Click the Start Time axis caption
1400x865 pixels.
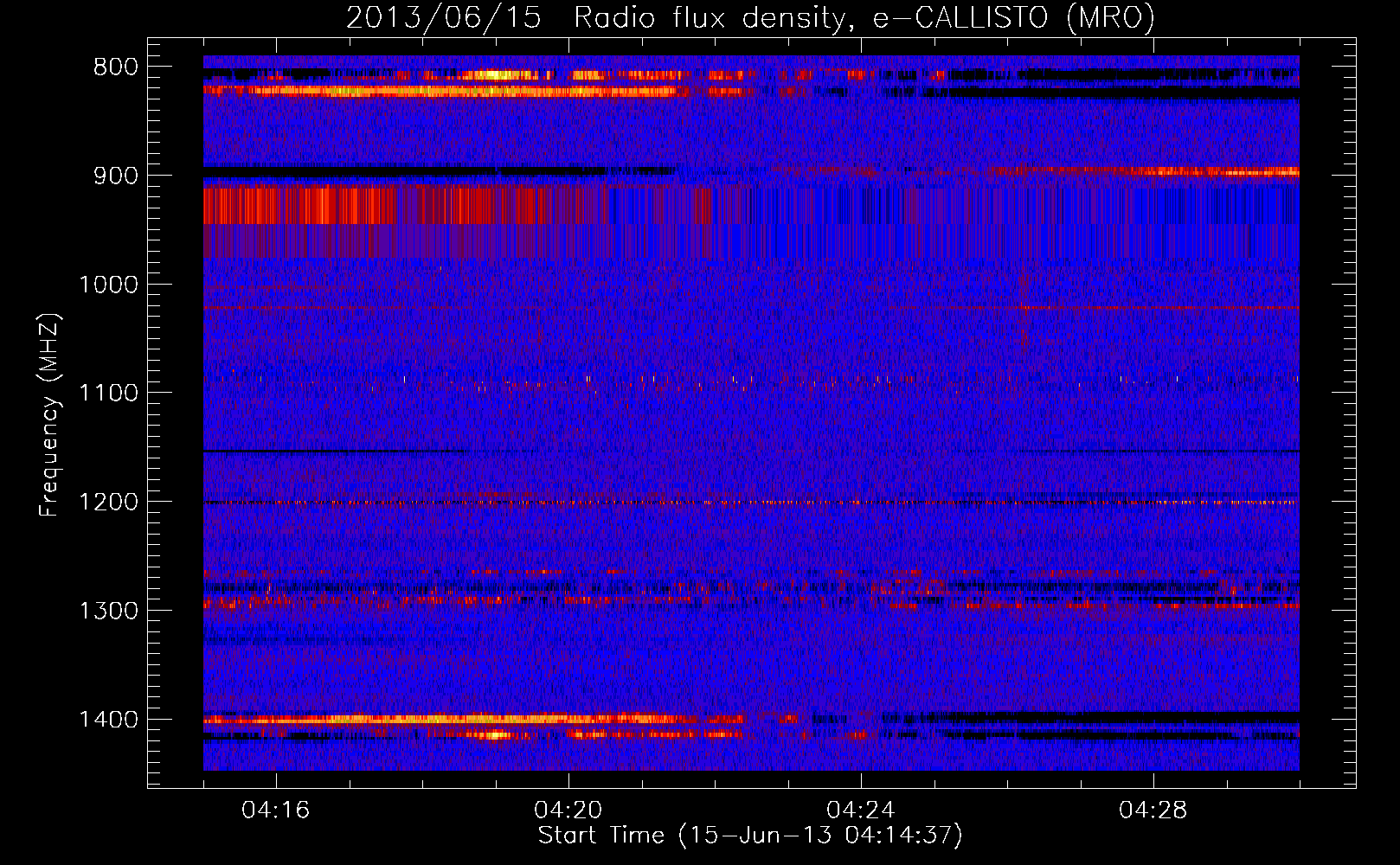(x=750, y=836)
